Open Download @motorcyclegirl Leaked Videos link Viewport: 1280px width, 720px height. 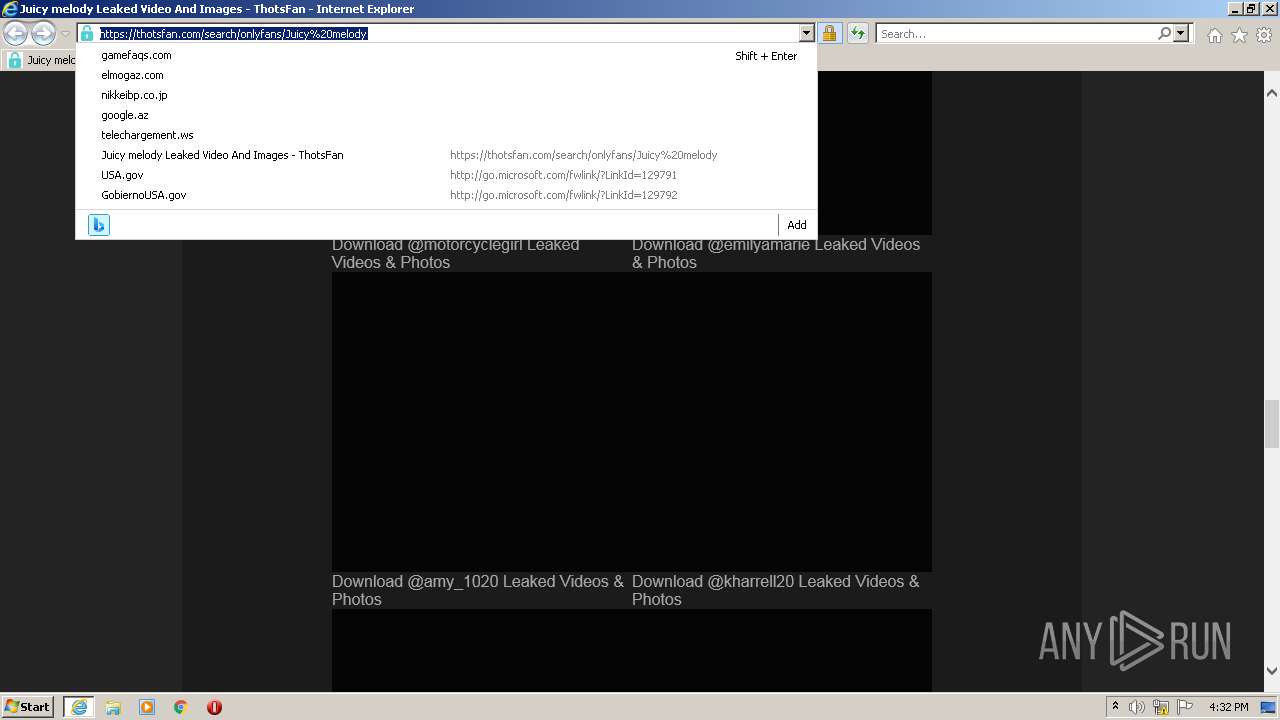tap(455, 253)
